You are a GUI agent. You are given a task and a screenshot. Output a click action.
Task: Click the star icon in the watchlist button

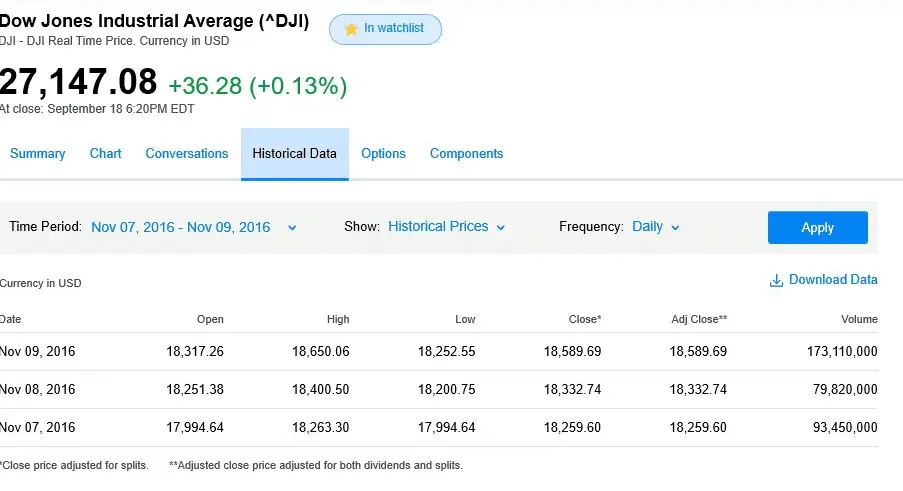tap(351, 29)
